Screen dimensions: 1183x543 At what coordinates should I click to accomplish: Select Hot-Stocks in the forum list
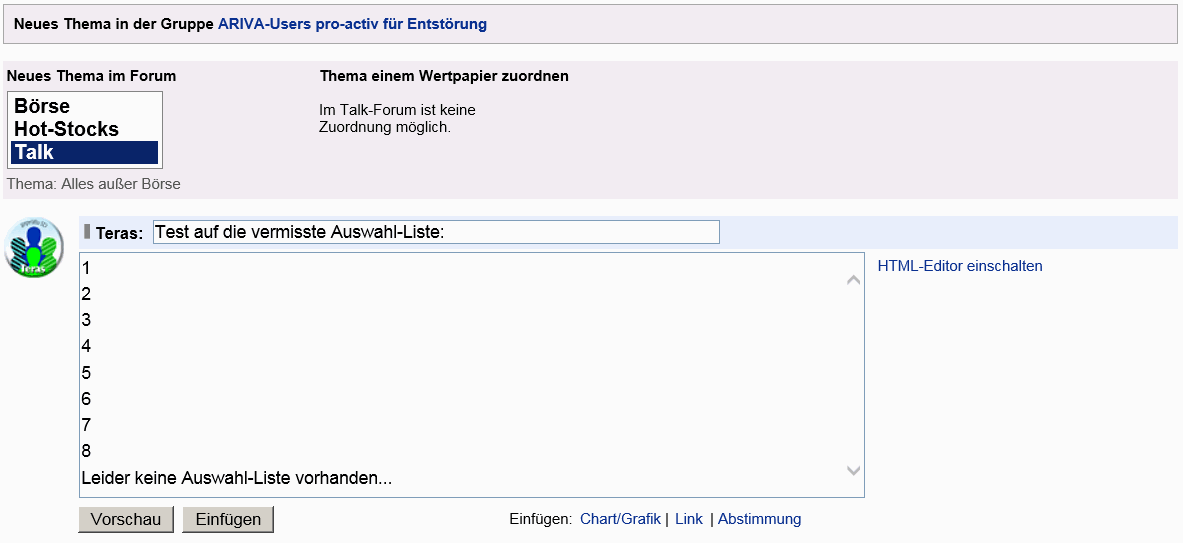pyautogui.click(x=84, y=129)
